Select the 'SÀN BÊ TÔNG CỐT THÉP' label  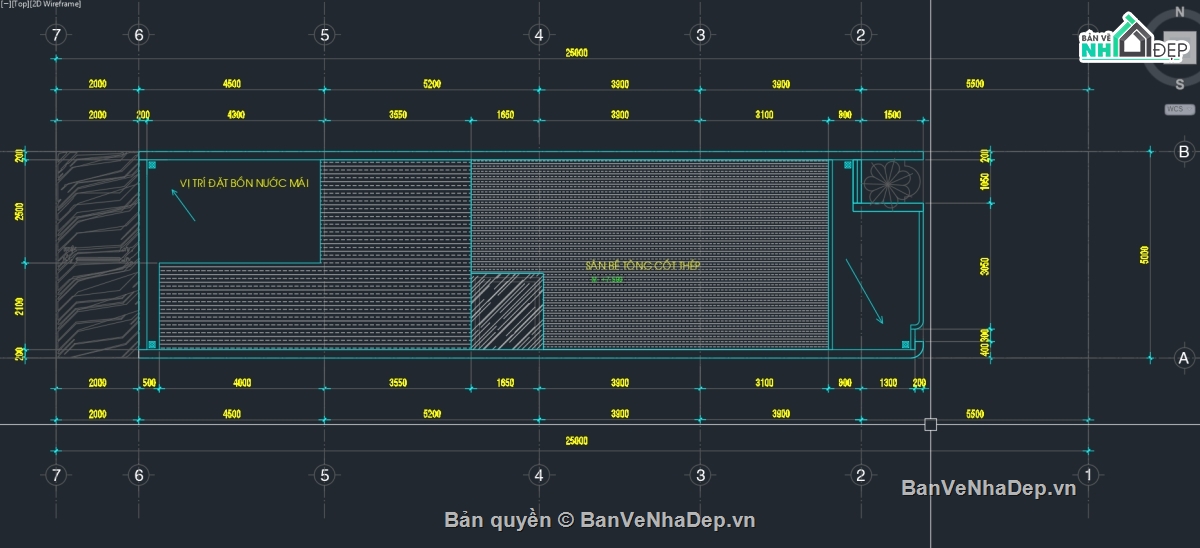(643, 265)
